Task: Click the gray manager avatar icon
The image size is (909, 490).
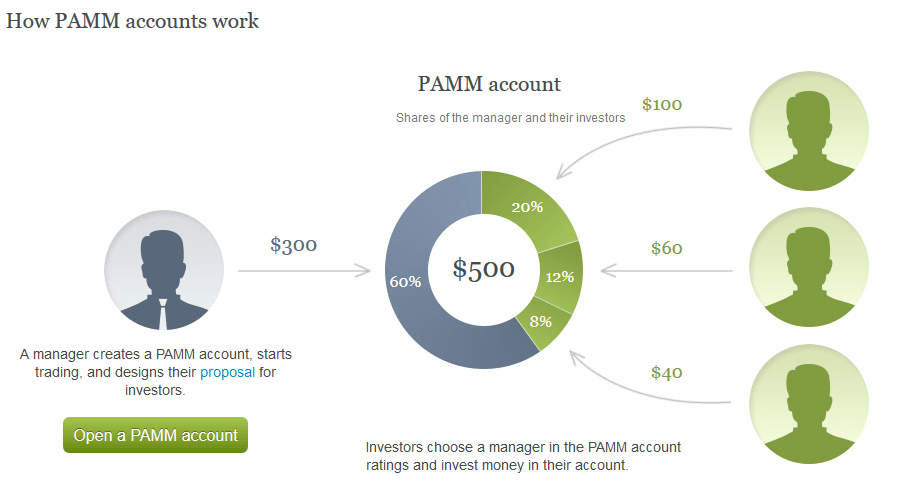Action: coord(164,270)
